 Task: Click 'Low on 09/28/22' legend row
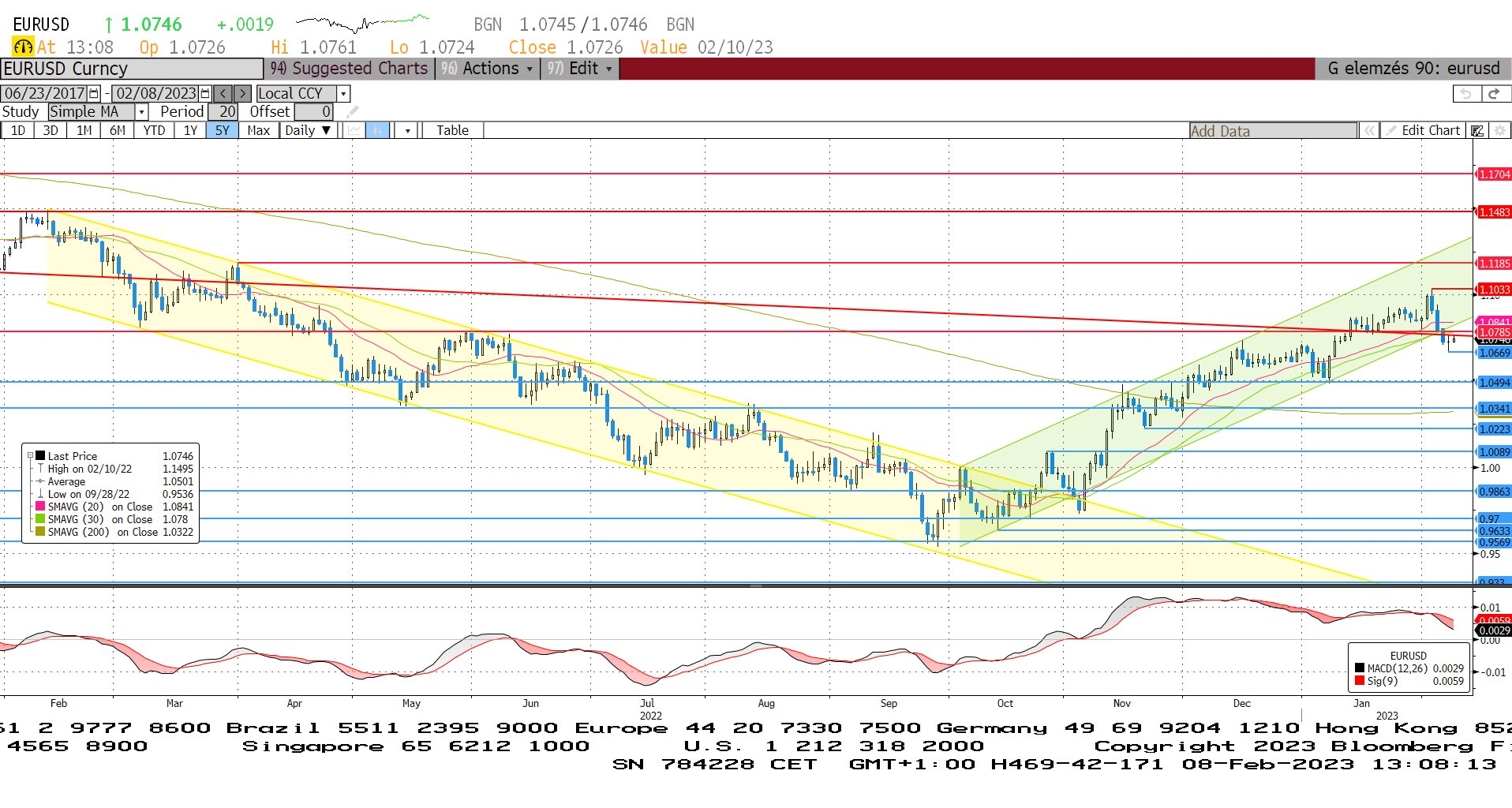tap(114, 494)
